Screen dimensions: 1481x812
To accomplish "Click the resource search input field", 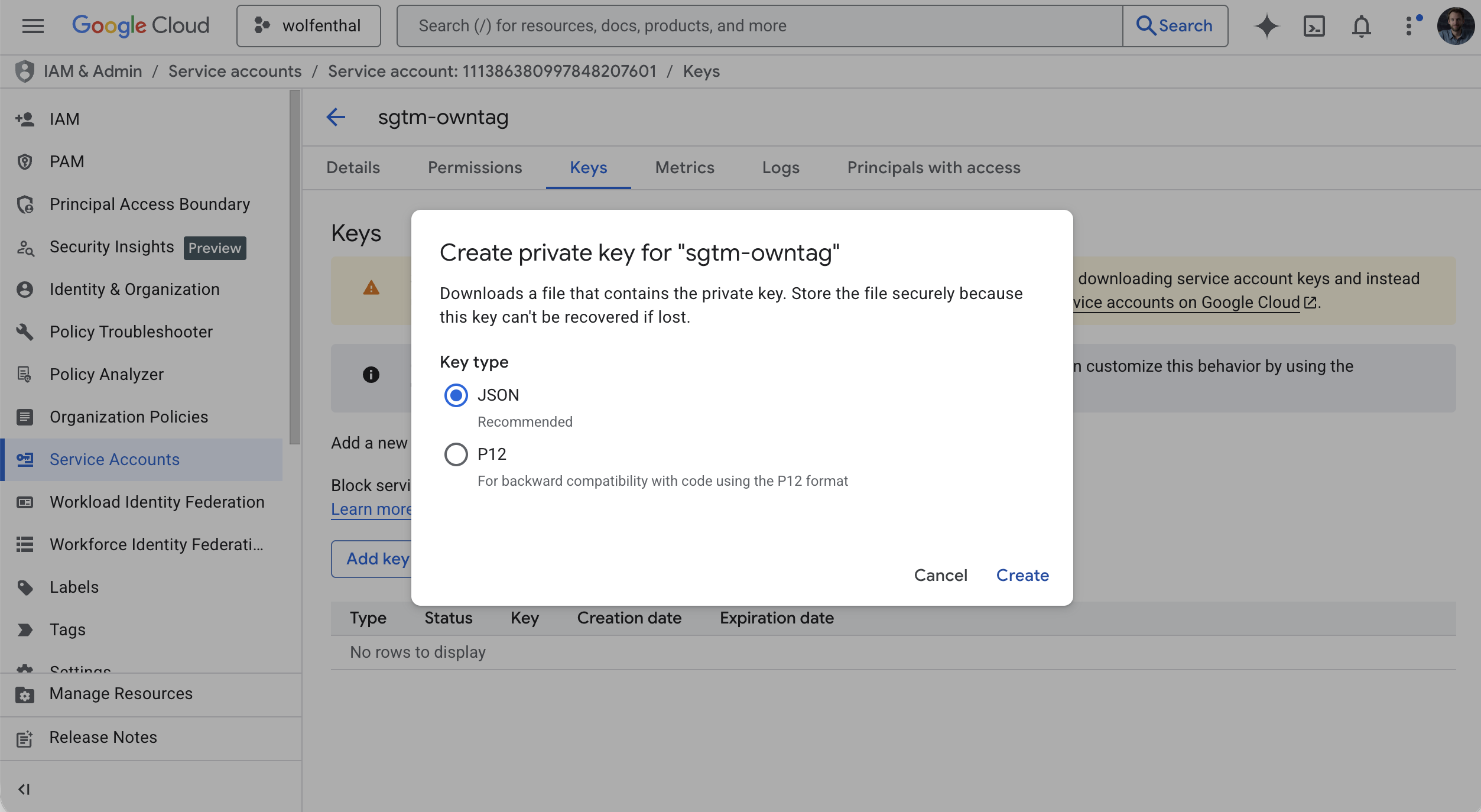I will pyautogui.click(x=759, y=26).
